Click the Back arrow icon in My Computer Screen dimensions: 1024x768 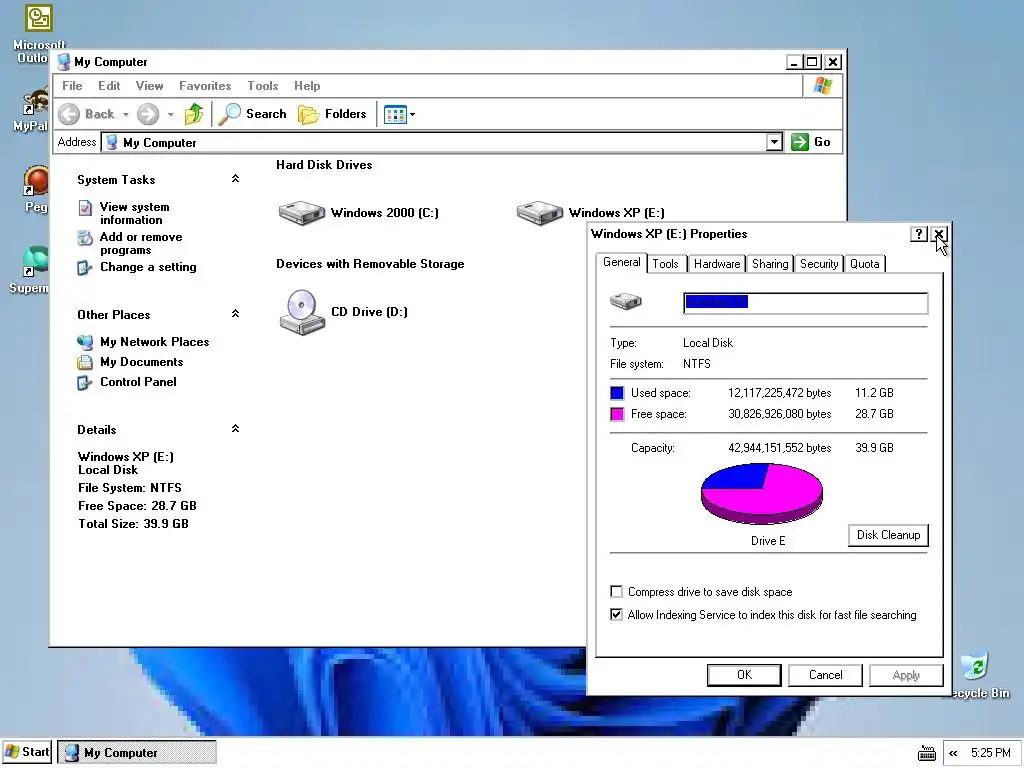coord(69,114)
